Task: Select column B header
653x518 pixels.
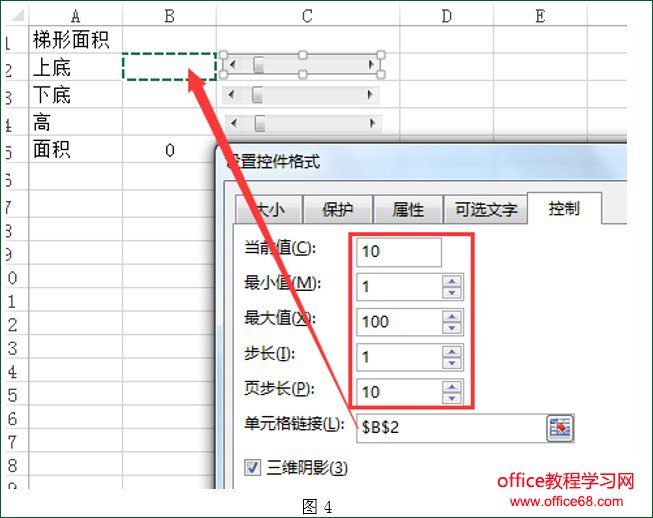Action: tap(169, 16)
